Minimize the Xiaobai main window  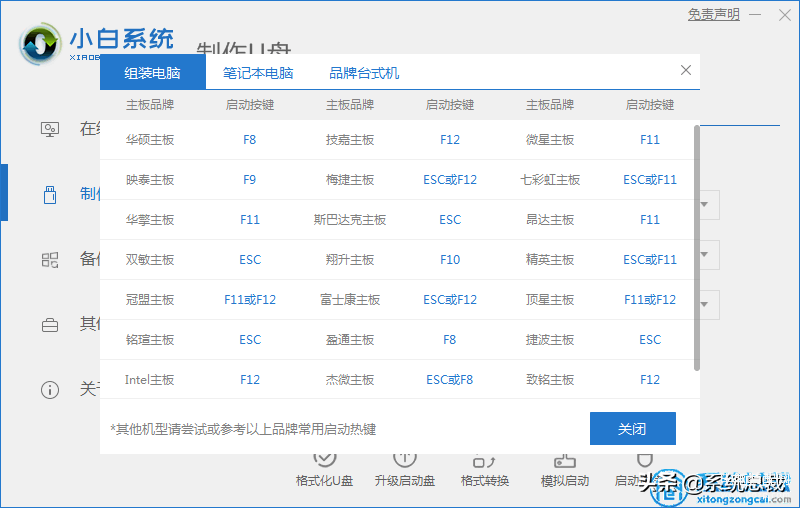coord(755,15)
